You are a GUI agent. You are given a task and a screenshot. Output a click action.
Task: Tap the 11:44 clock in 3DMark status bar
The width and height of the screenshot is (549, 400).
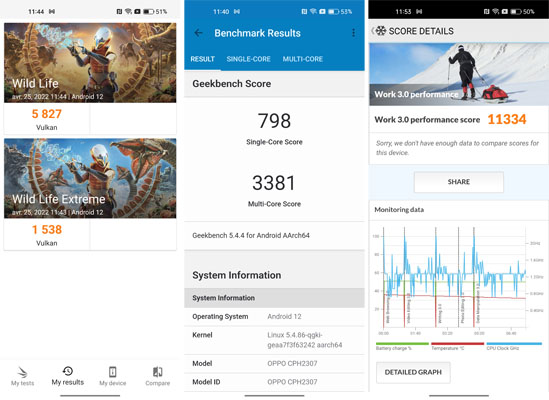[x=36, y=12]
